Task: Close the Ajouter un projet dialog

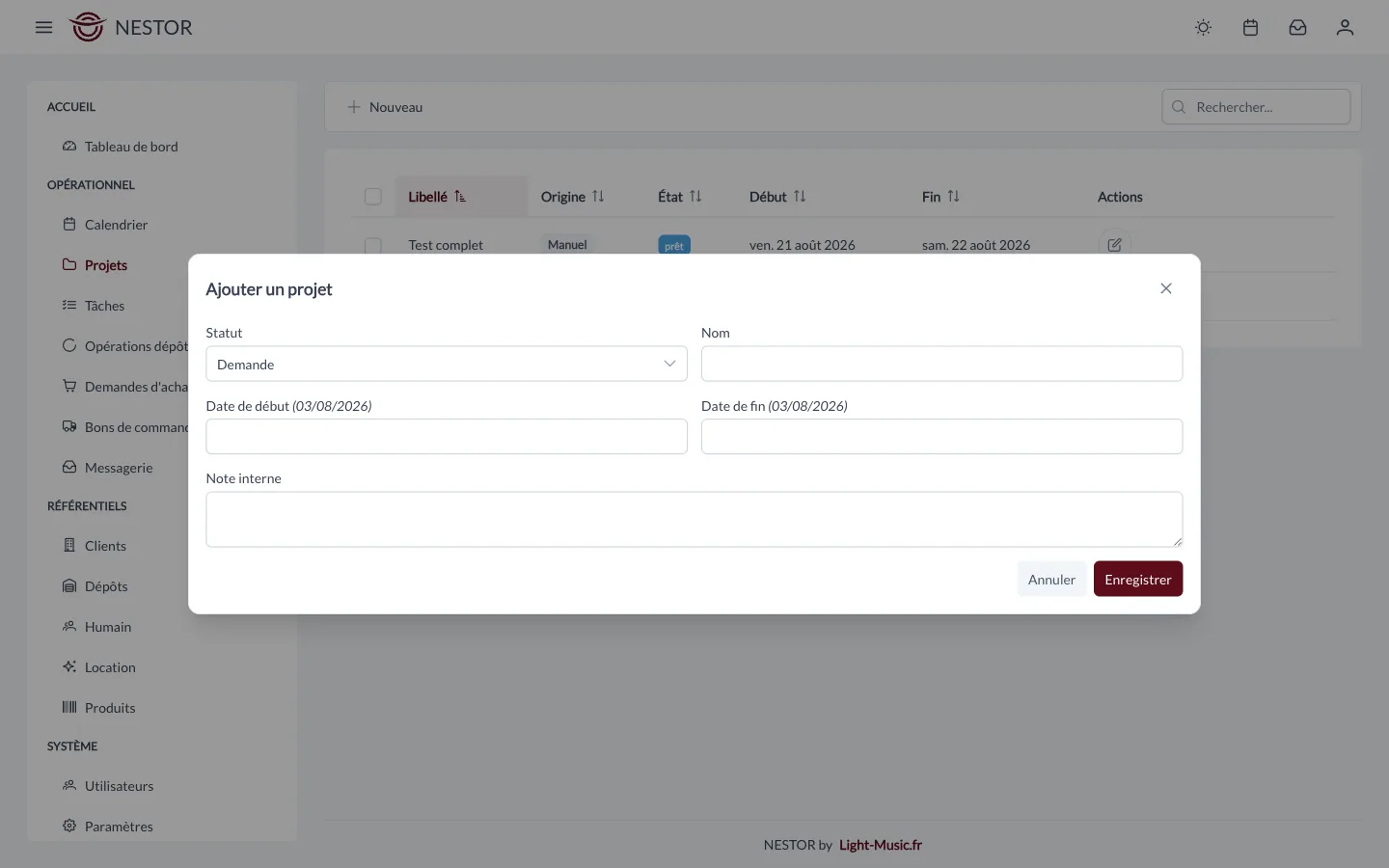Action: pyautogui.click(x=1166, y=288)
